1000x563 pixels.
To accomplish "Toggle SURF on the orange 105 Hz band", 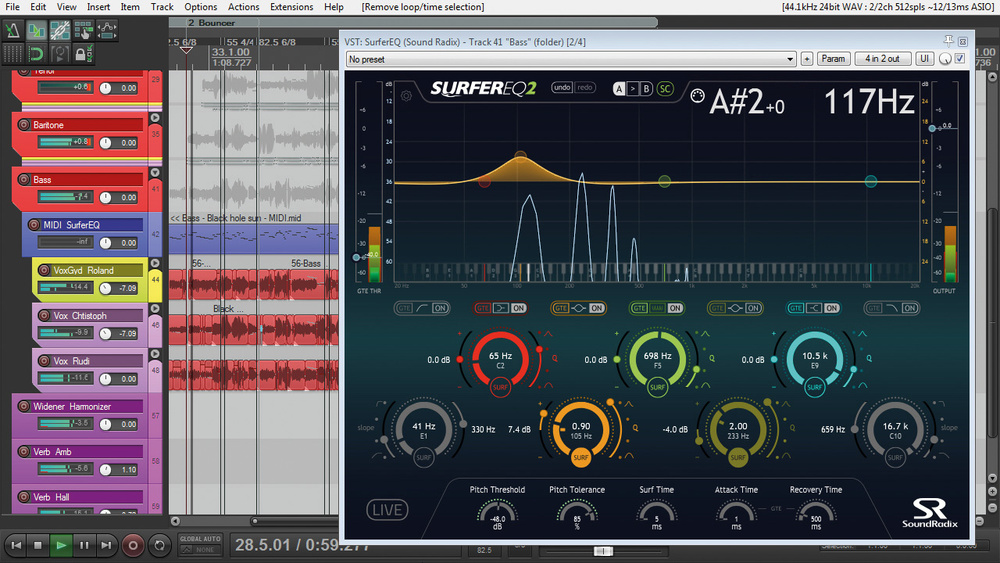I will tap(581, 458).
